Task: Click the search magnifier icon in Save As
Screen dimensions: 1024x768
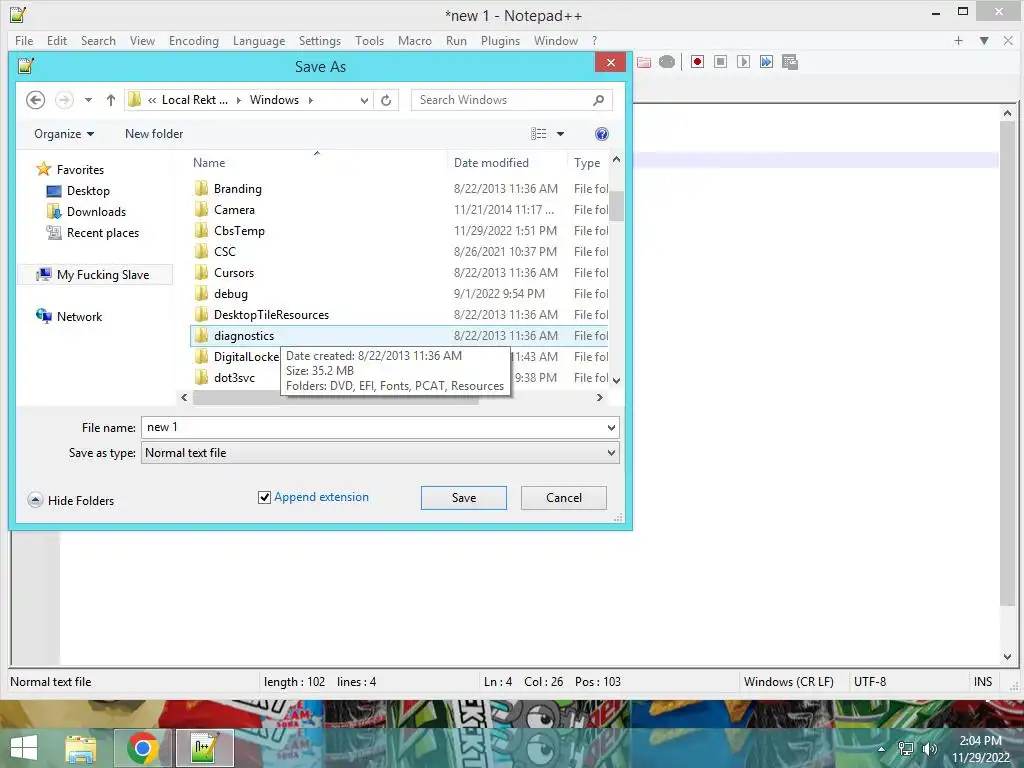Action: pyautogui.click(x=598, y=100)
